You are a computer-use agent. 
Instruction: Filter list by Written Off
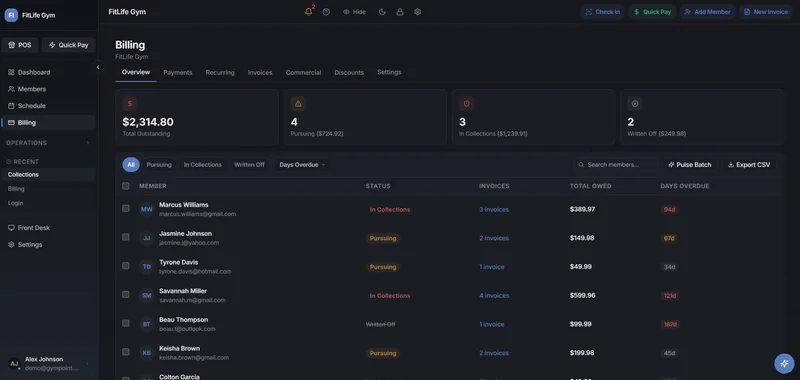(x=249, y=165)
